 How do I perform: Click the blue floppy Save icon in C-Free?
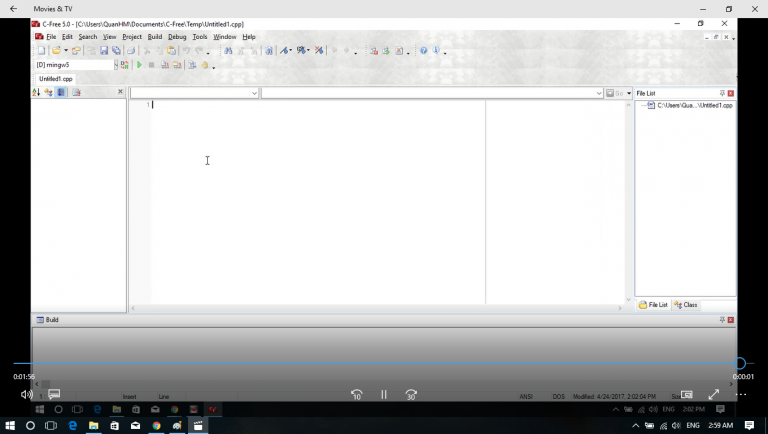pyautogui.click(x=104, y=50)
